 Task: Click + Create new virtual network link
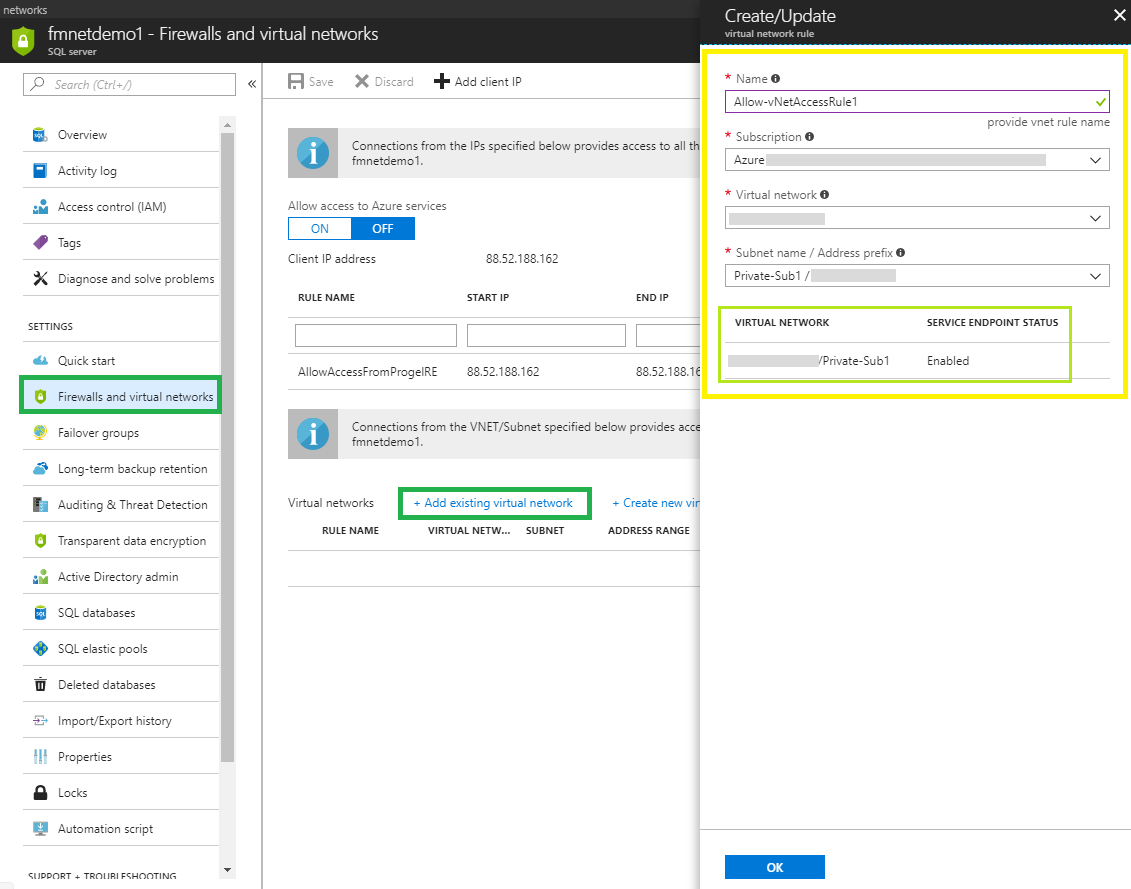pos(656,503)
